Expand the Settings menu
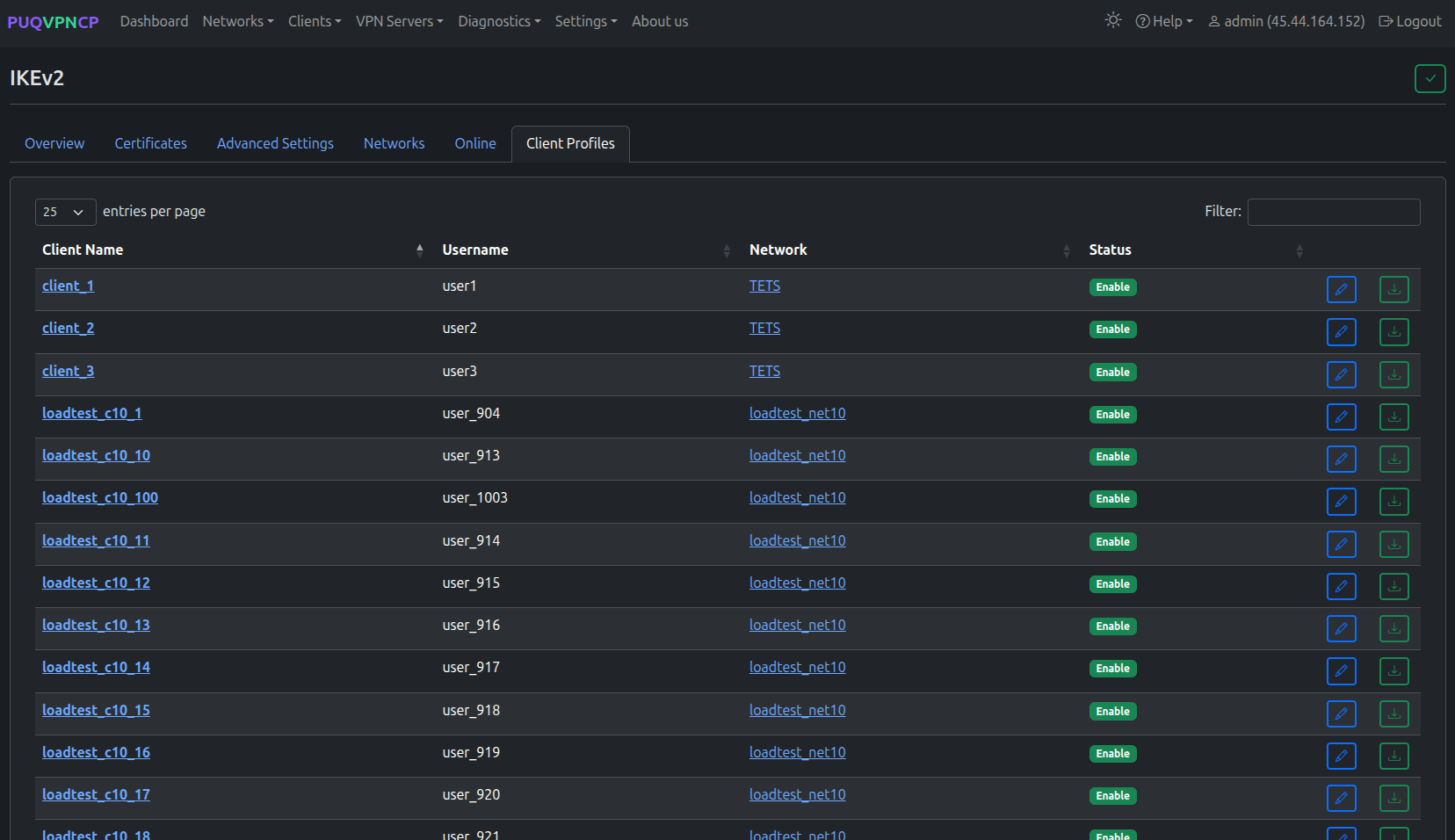This screenshot has width=1455, height=840. (x=586, y=21)
